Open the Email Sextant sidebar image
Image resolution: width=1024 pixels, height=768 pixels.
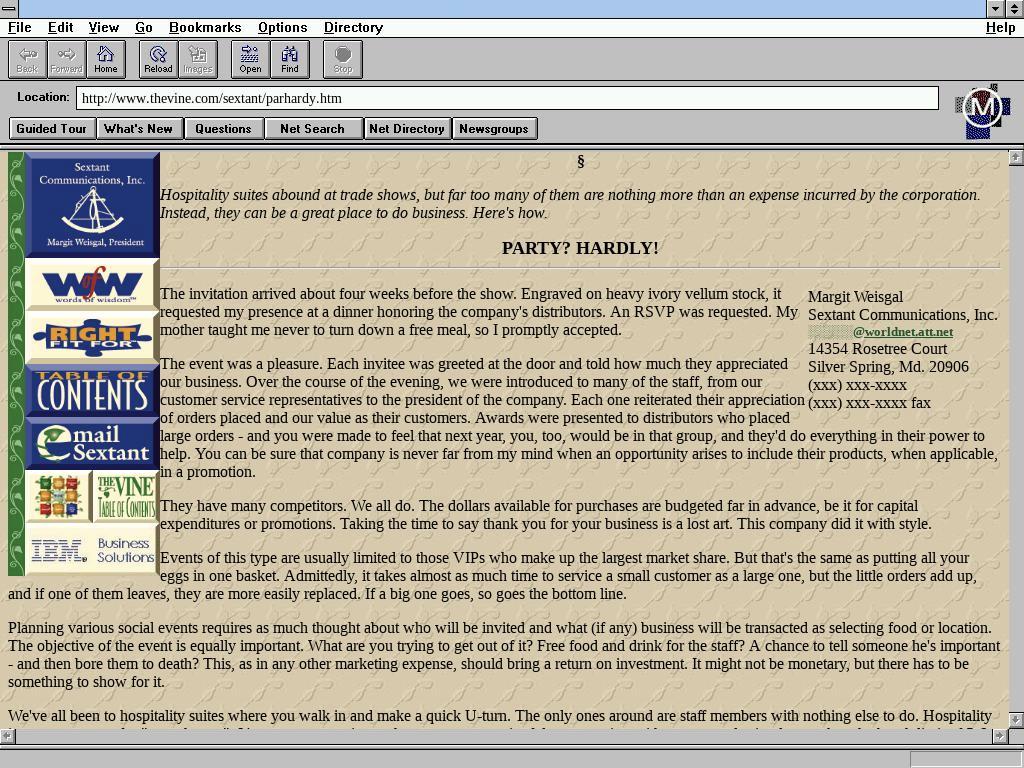(x=92, y=444)
